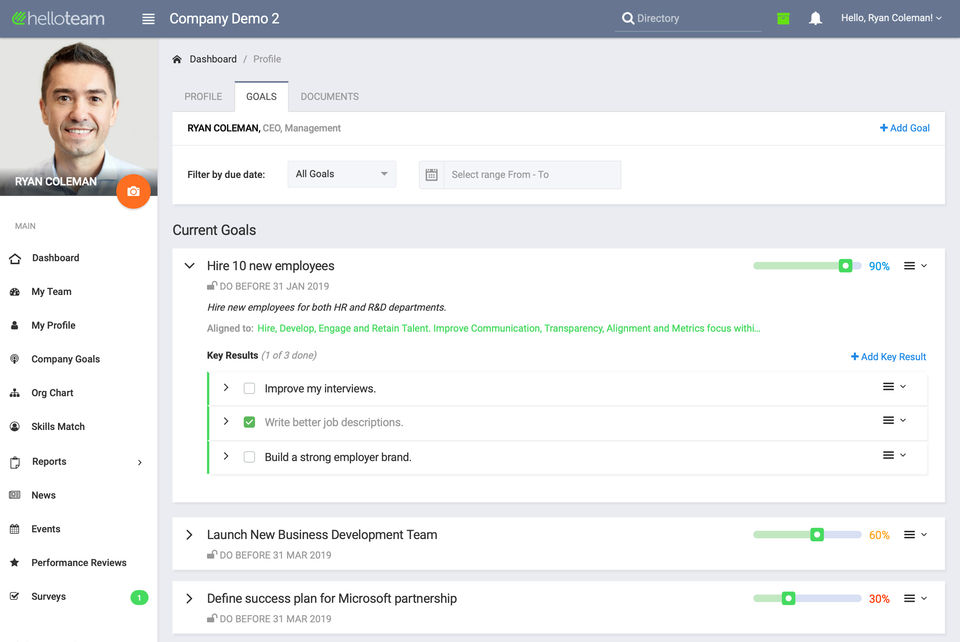Viewport: 960px width, 642px height.
Task: Check the 'Improve my interviews' checkbox
Action: tap(249, 389)
